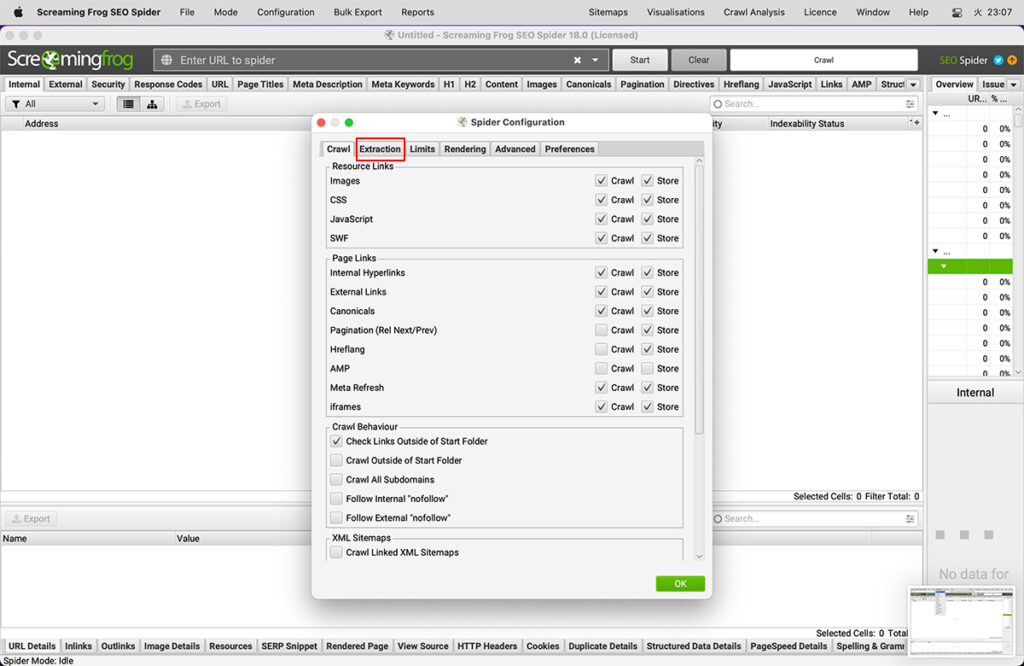Screen dimensions: 1024x666
Task: Open the Rendering tab
Action: point(465,149)
